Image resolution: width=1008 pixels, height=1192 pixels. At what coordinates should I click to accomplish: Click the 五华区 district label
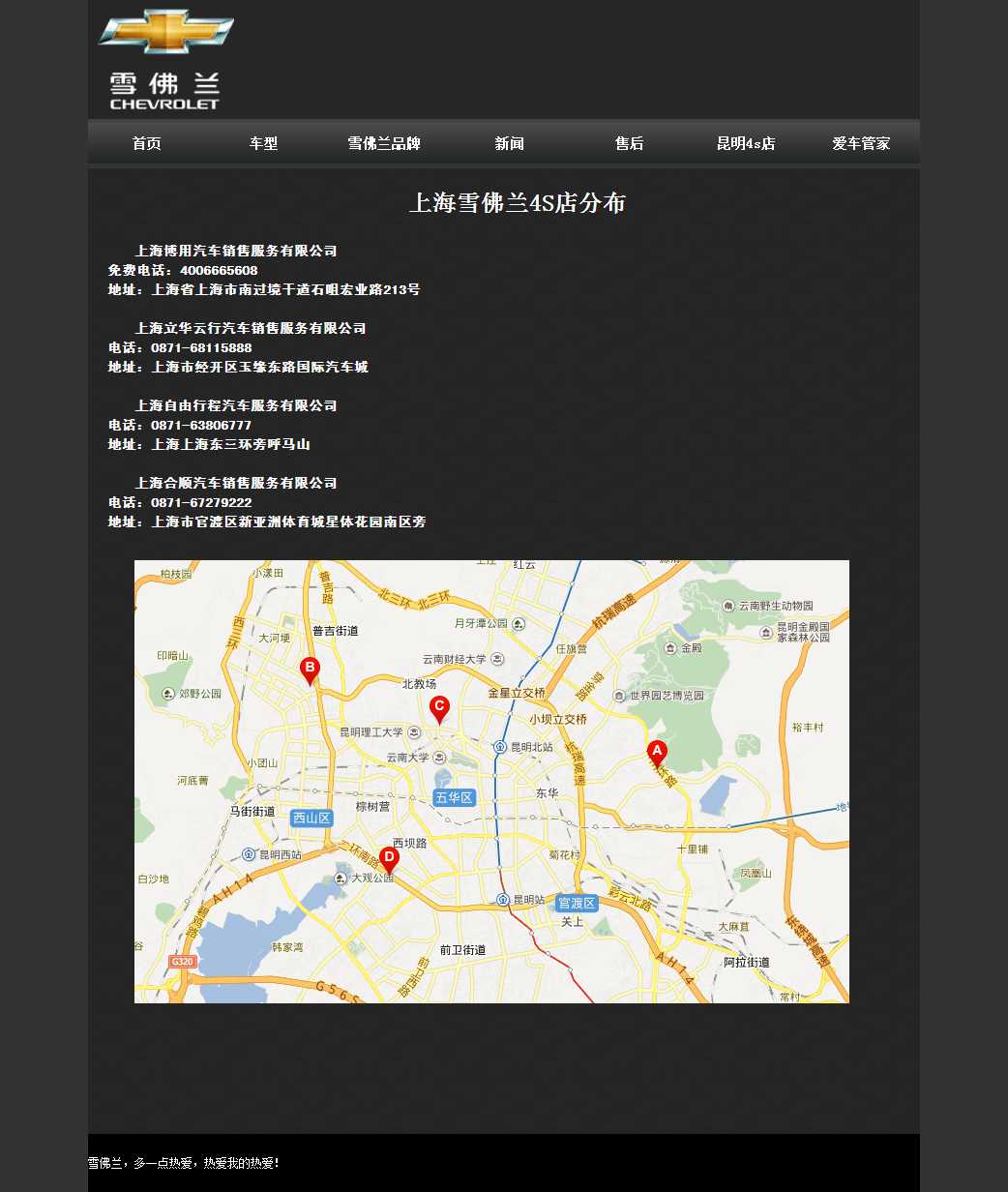pyautogui.click(x=454, y=797)
